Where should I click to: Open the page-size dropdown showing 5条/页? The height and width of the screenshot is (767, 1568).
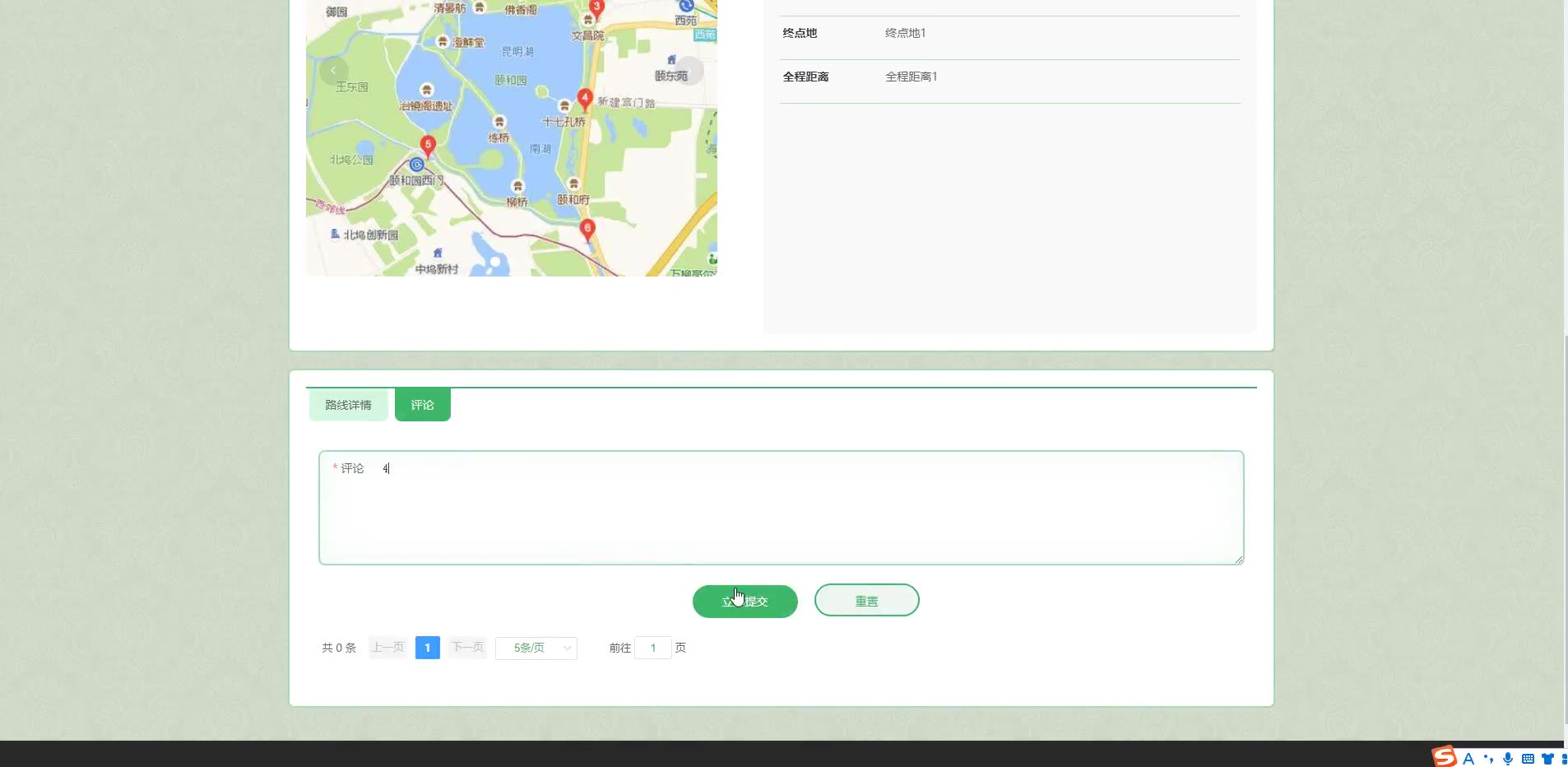(536, 648)
